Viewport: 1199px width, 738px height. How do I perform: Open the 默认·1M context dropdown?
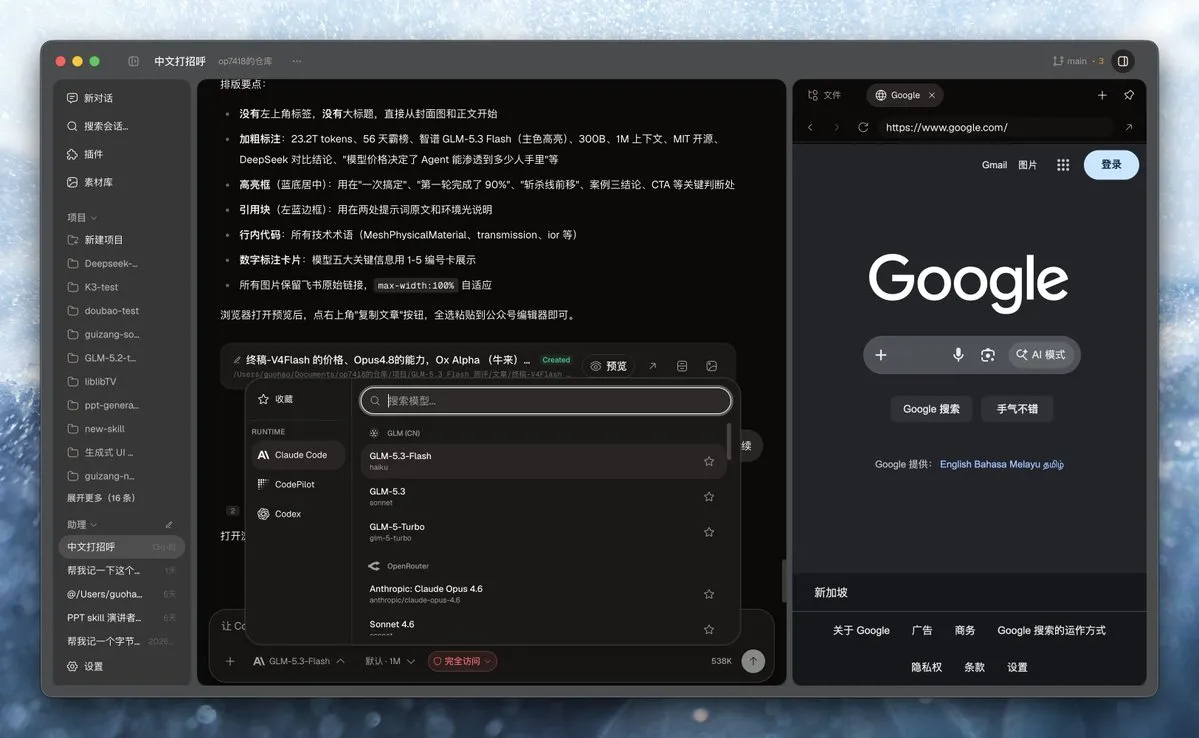click(x=390, y=662)
